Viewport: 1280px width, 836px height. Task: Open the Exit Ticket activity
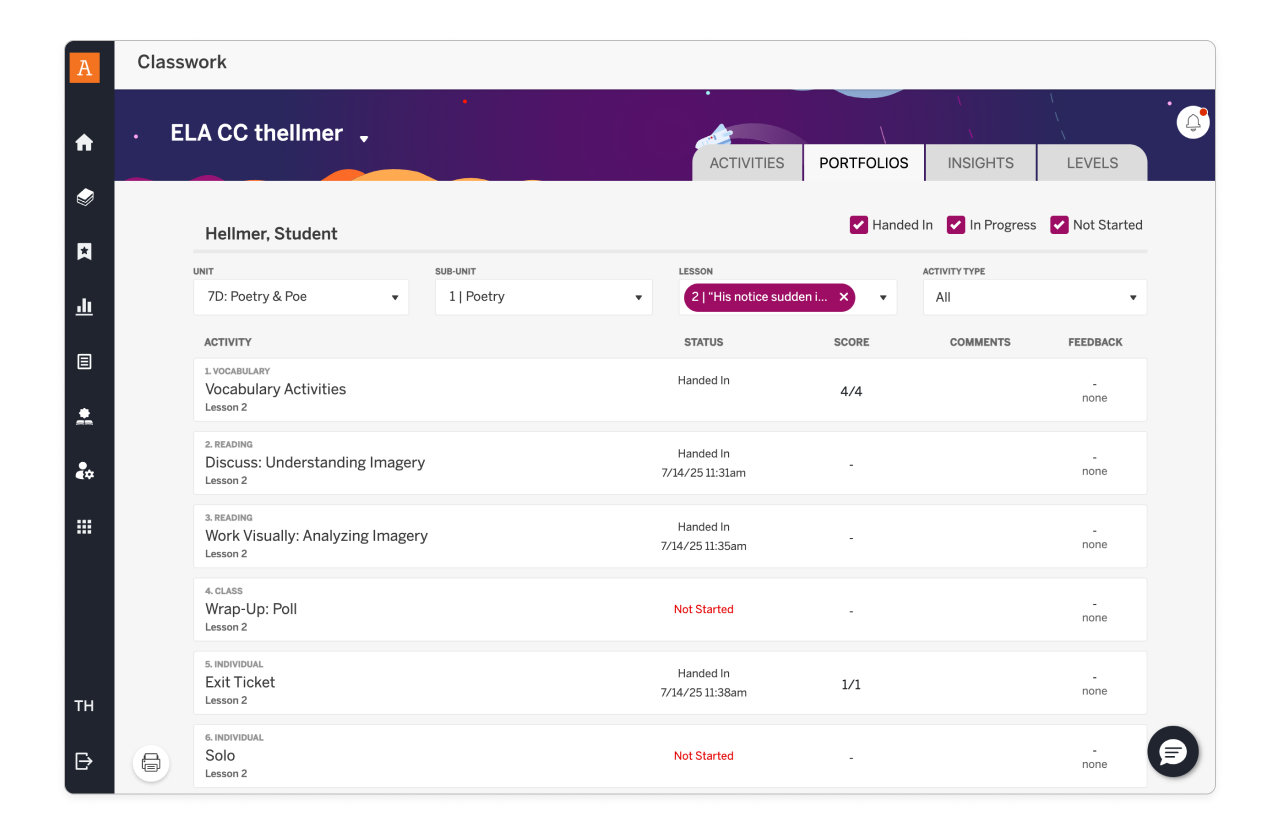(240, 682)
